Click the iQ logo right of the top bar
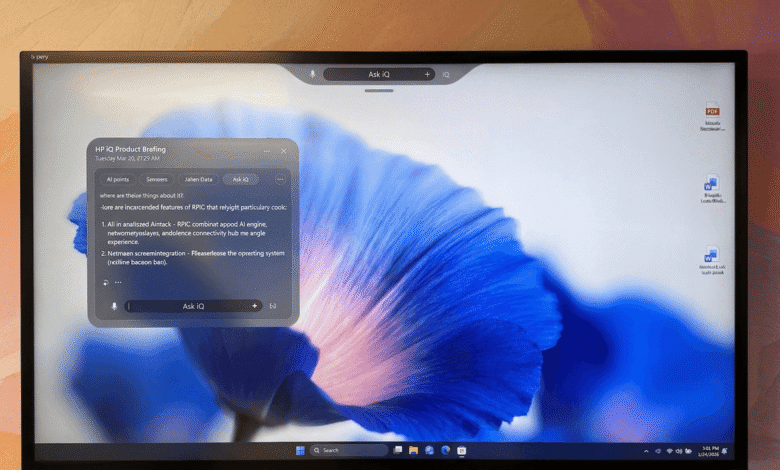Screen dimensions: 780x470 [446, 75]
